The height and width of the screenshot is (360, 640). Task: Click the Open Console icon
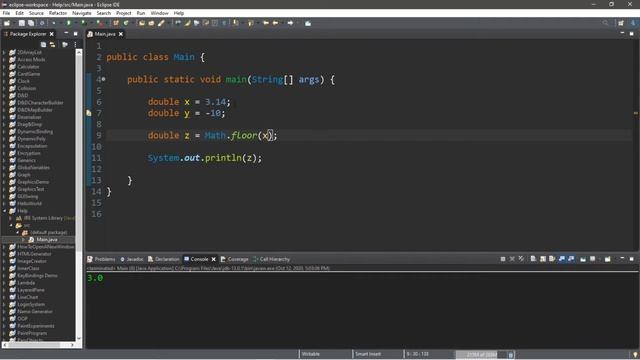coord(608,259)
